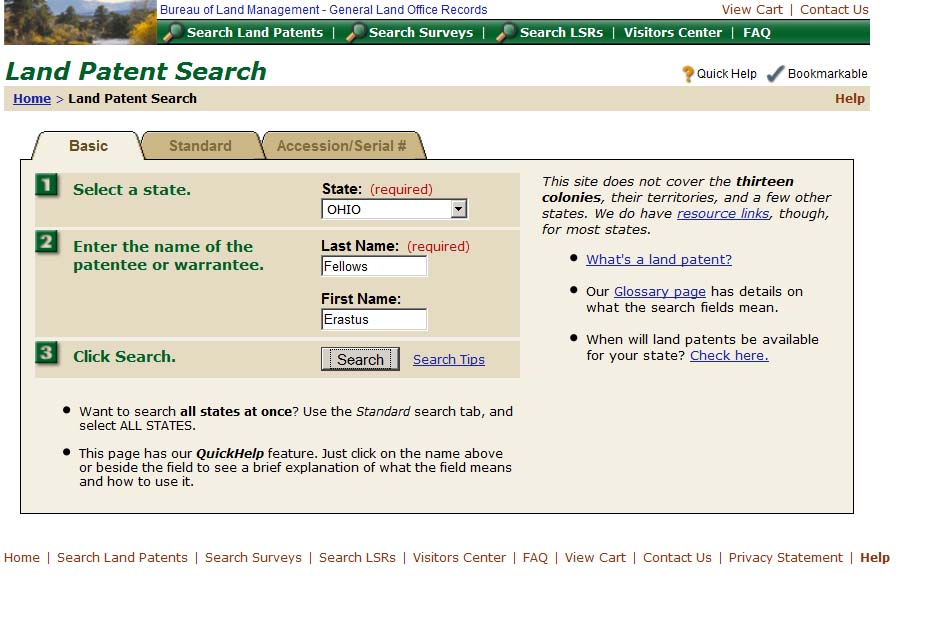This screenshot has height=618, width=940.
Task: Select the Basic search tab
Action: tap(88, 146)
